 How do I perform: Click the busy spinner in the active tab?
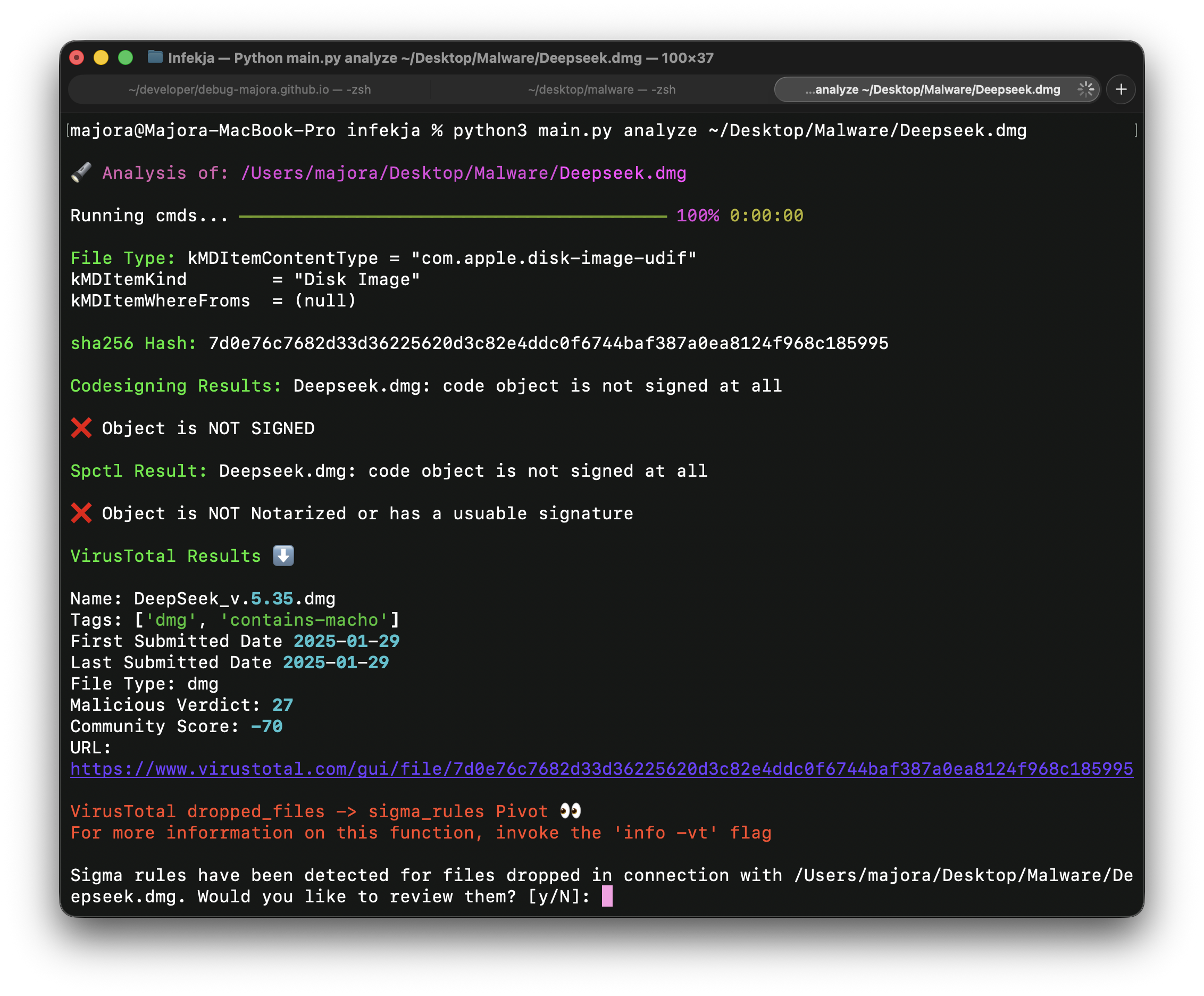point(1085,89)
